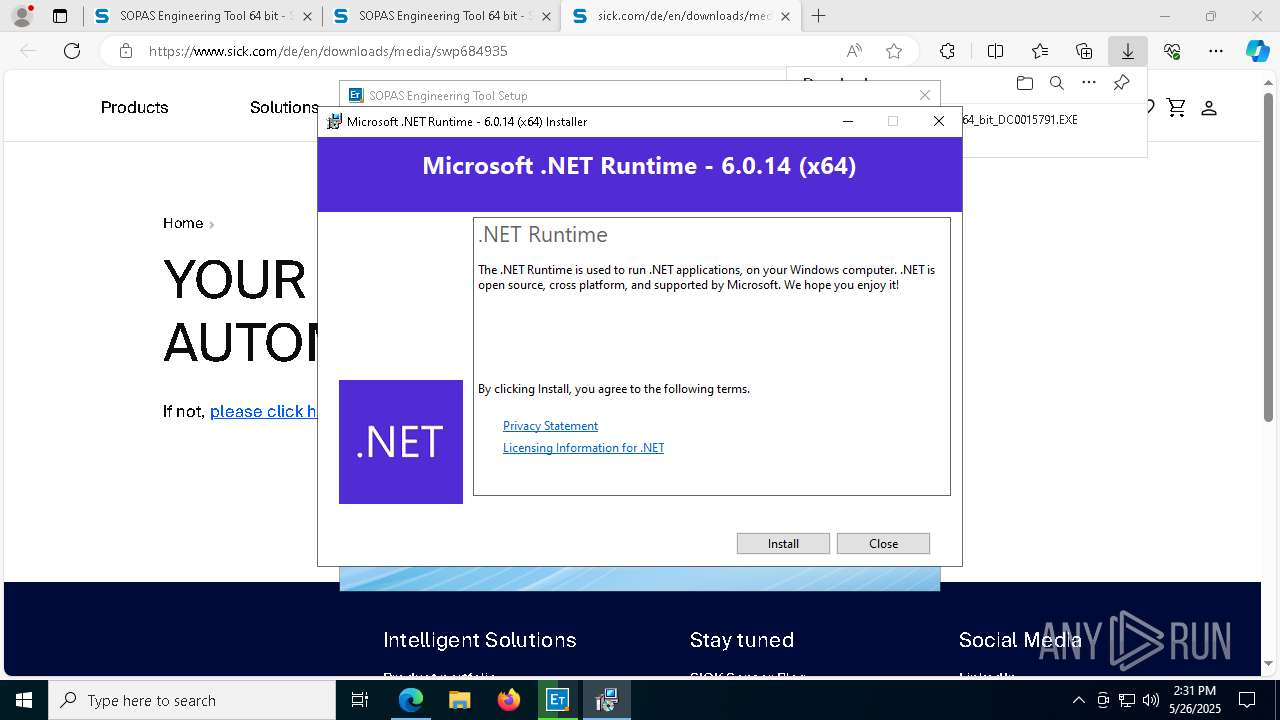The width and height of the screenshot is (1280, 720).
Task: Open Browser essentials icon
Action: (1172, 51)
